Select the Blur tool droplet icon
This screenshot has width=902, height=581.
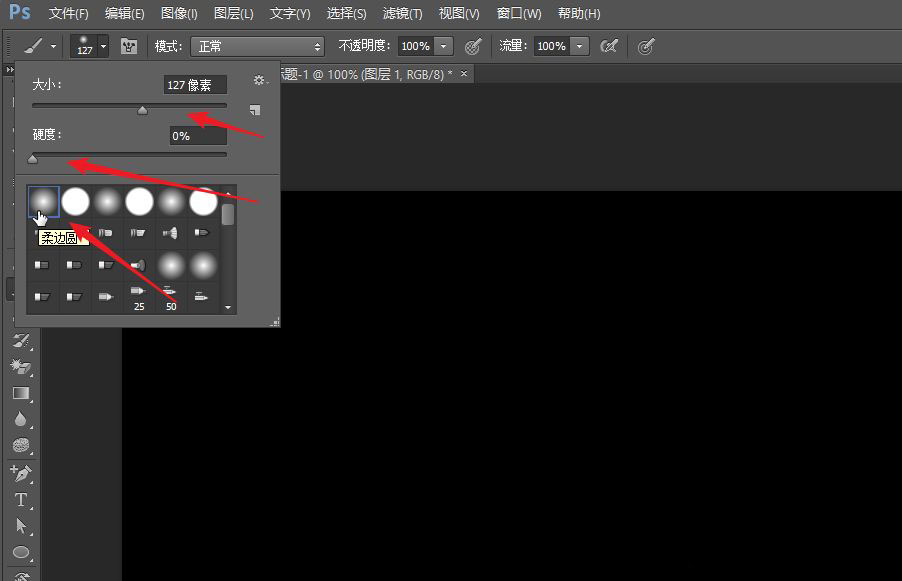click(21, 419)
